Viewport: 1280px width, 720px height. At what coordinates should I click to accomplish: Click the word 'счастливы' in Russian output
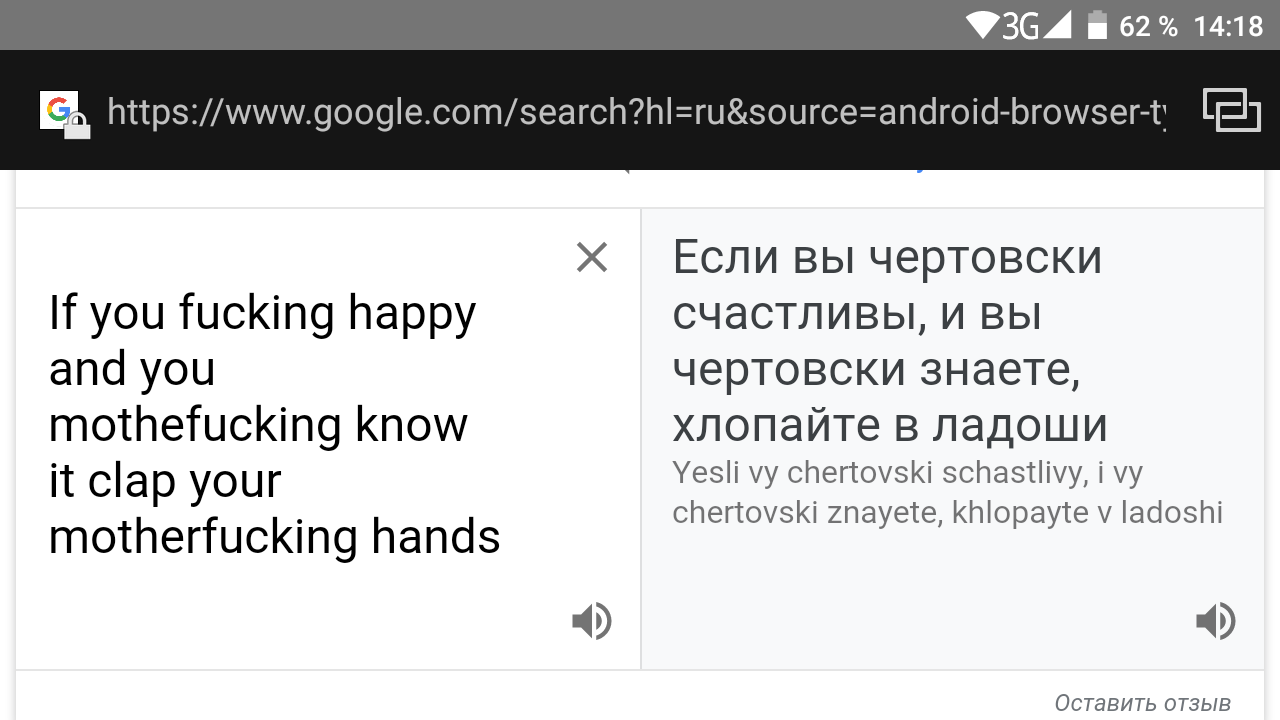pyautogui.click(x=798, y=315)
